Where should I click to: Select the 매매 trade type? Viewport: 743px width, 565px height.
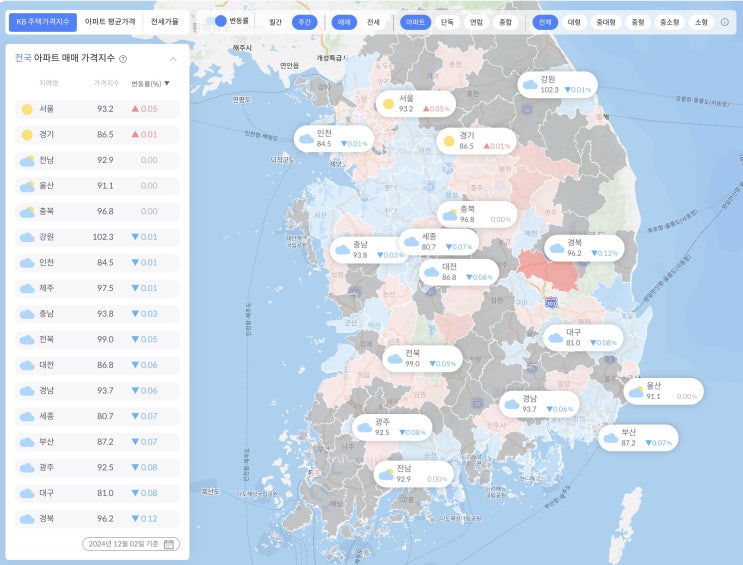point(344,22)
